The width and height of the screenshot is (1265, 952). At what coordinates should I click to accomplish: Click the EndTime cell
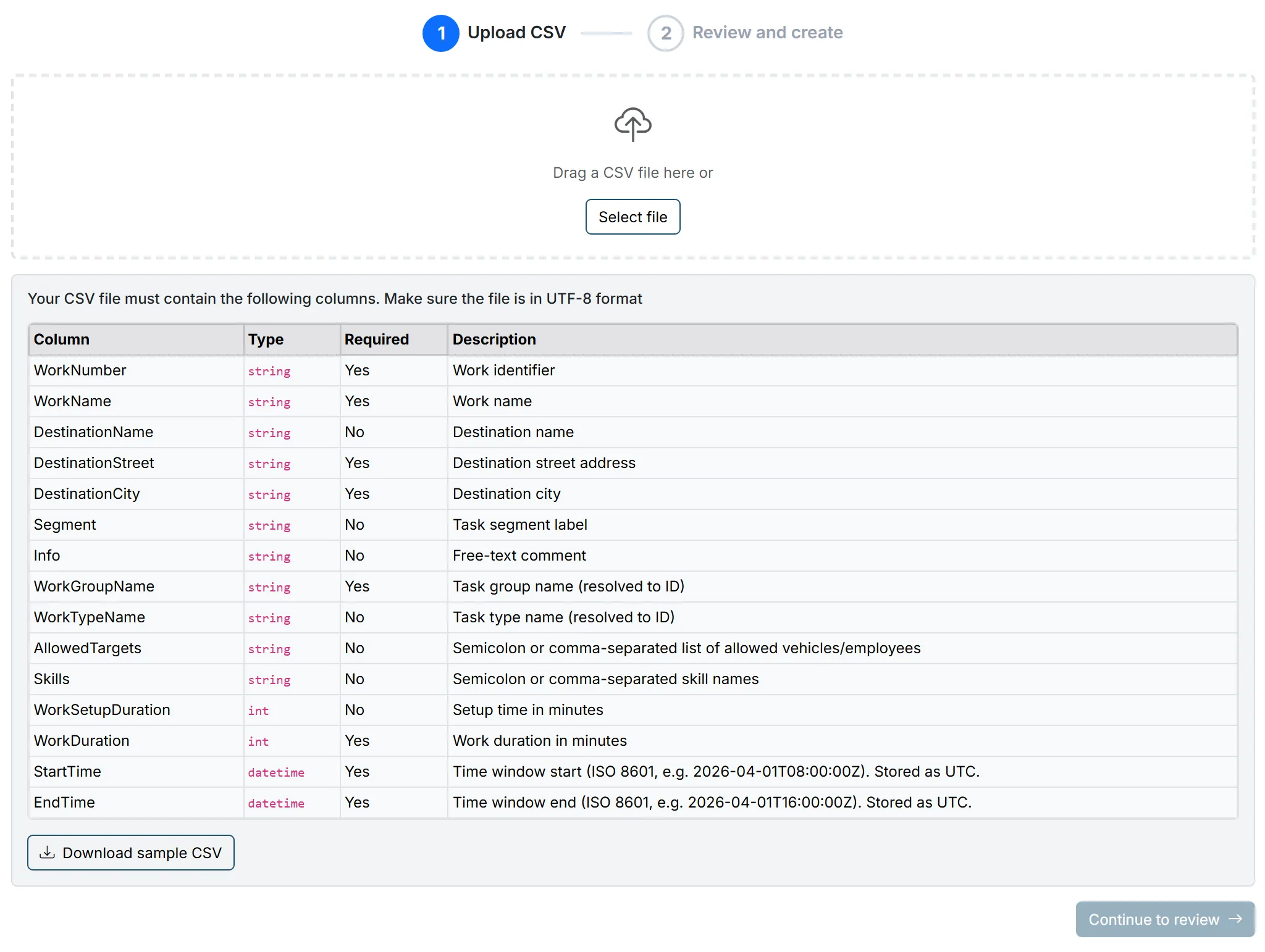click(x=136, y=803)
